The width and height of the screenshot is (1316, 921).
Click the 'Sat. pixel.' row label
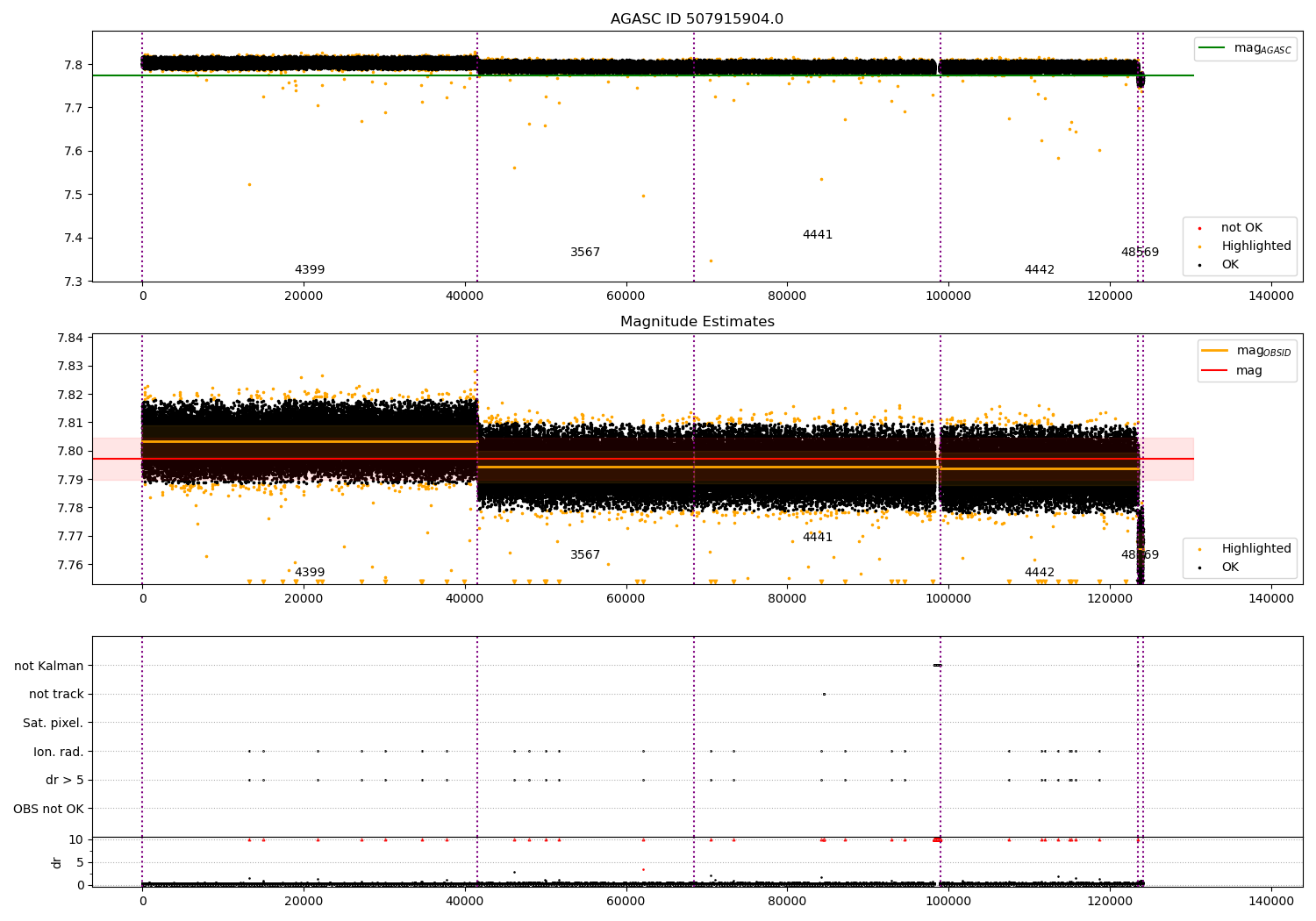click(54, 723)
